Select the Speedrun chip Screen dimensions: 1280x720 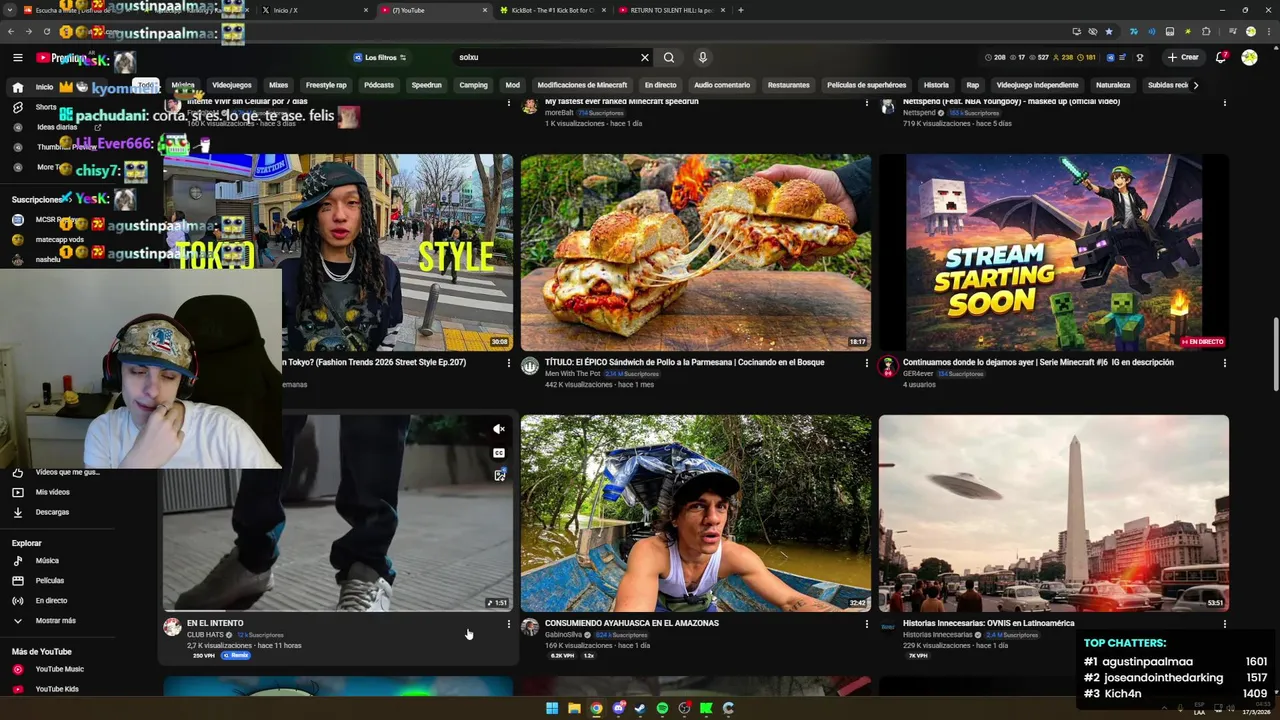tap(426, 85)
